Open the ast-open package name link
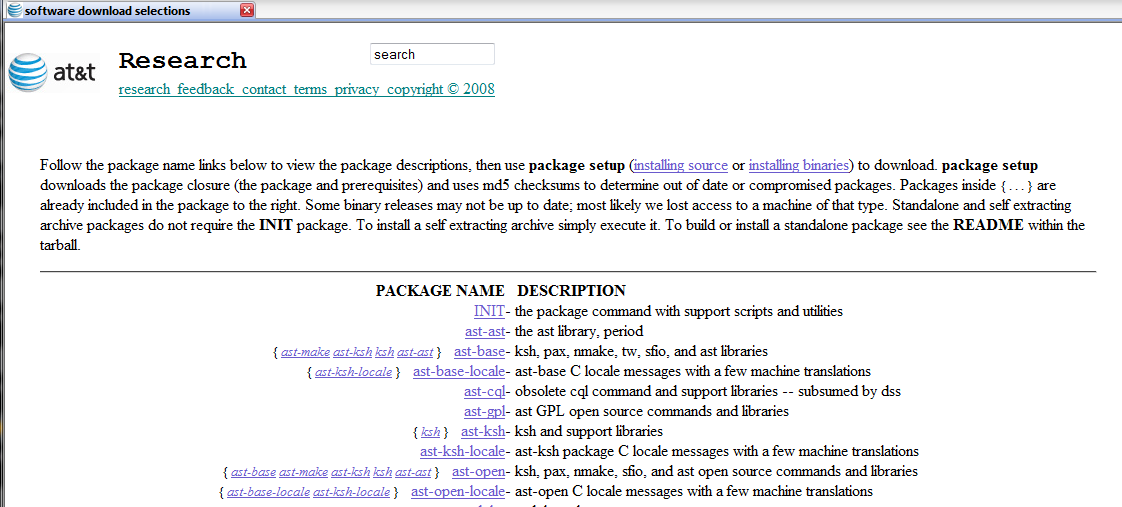 pos(479,472)
